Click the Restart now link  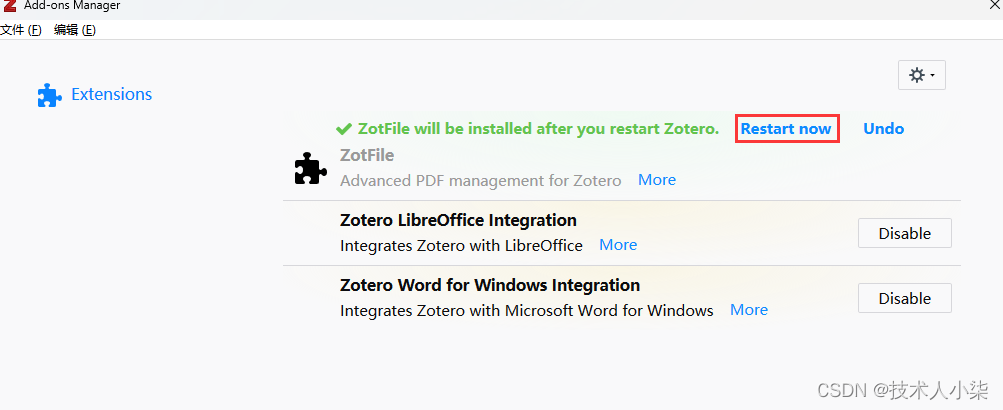[786, 129]
